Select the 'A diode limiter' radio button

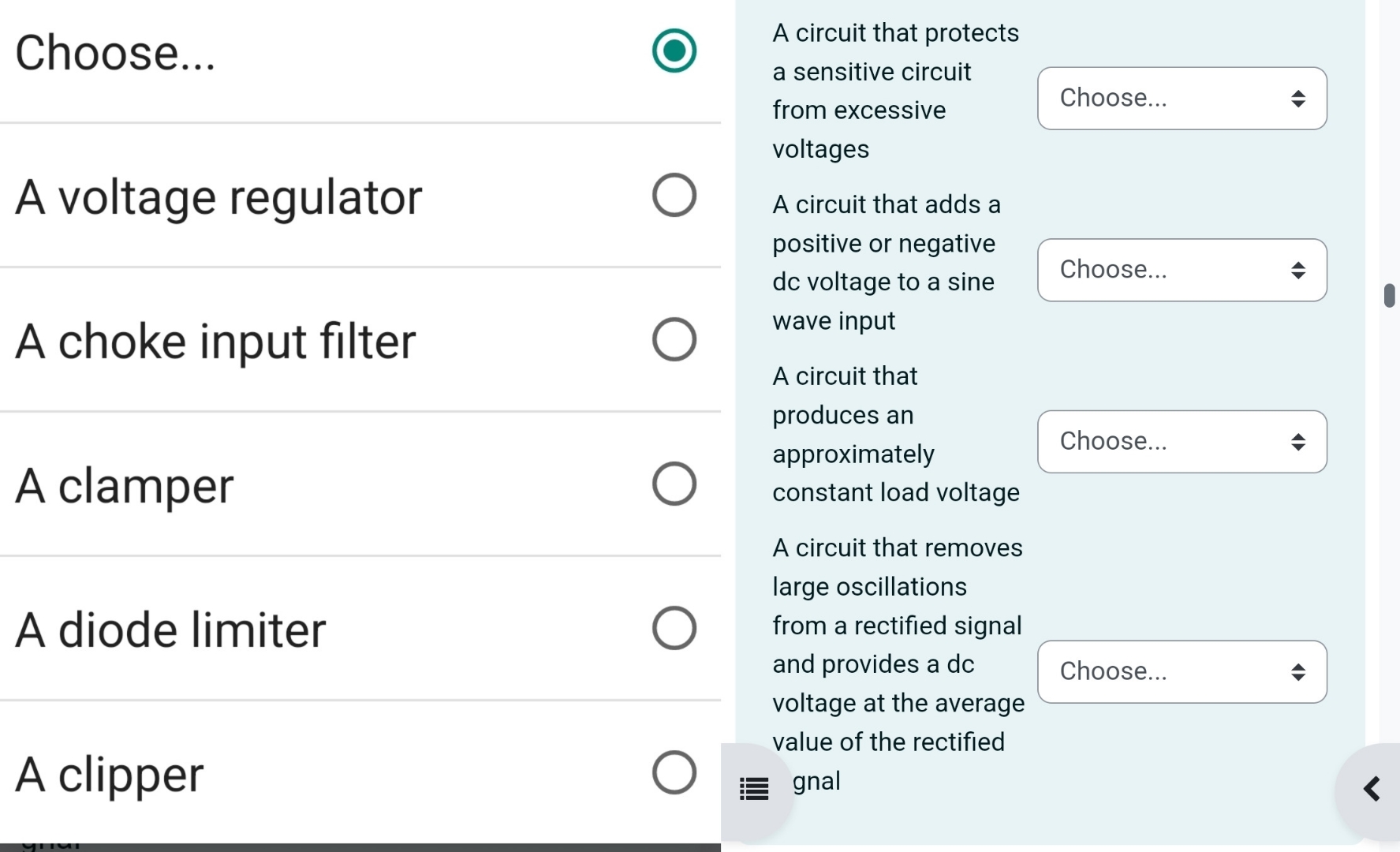pos(673,628)
